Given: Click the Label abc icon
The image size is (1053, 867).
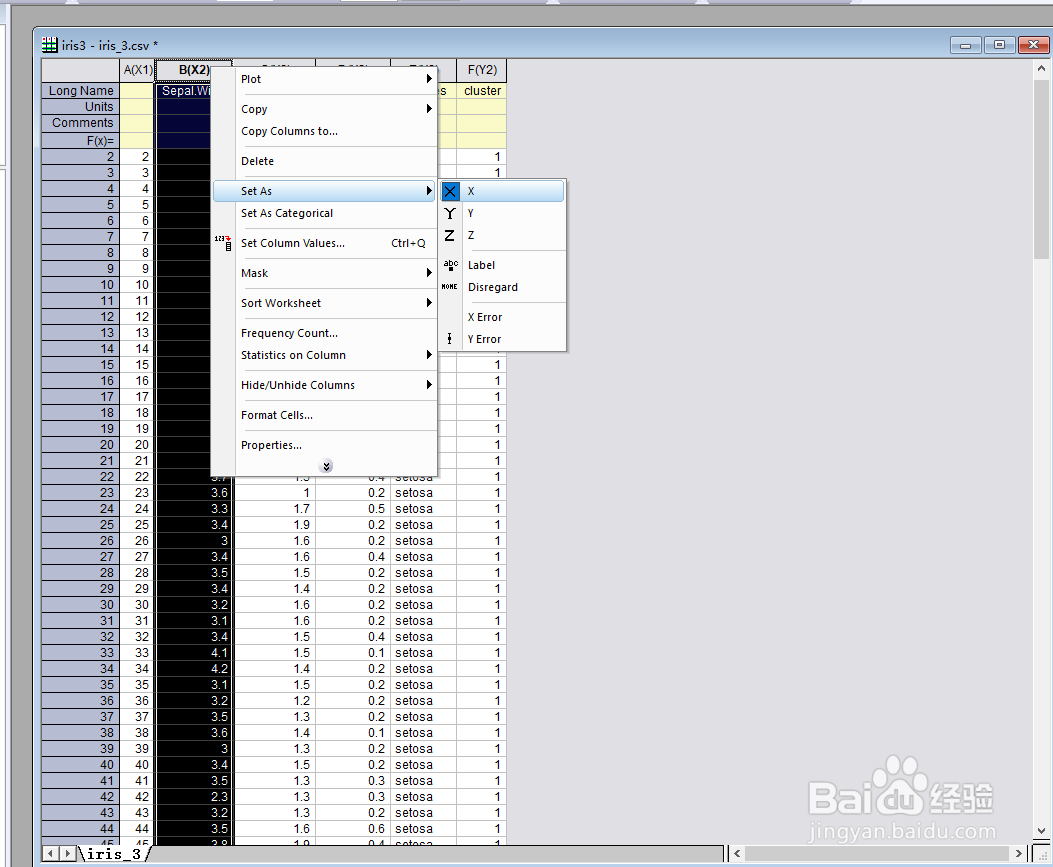Looking at the screenshot, I should point(450,265).
